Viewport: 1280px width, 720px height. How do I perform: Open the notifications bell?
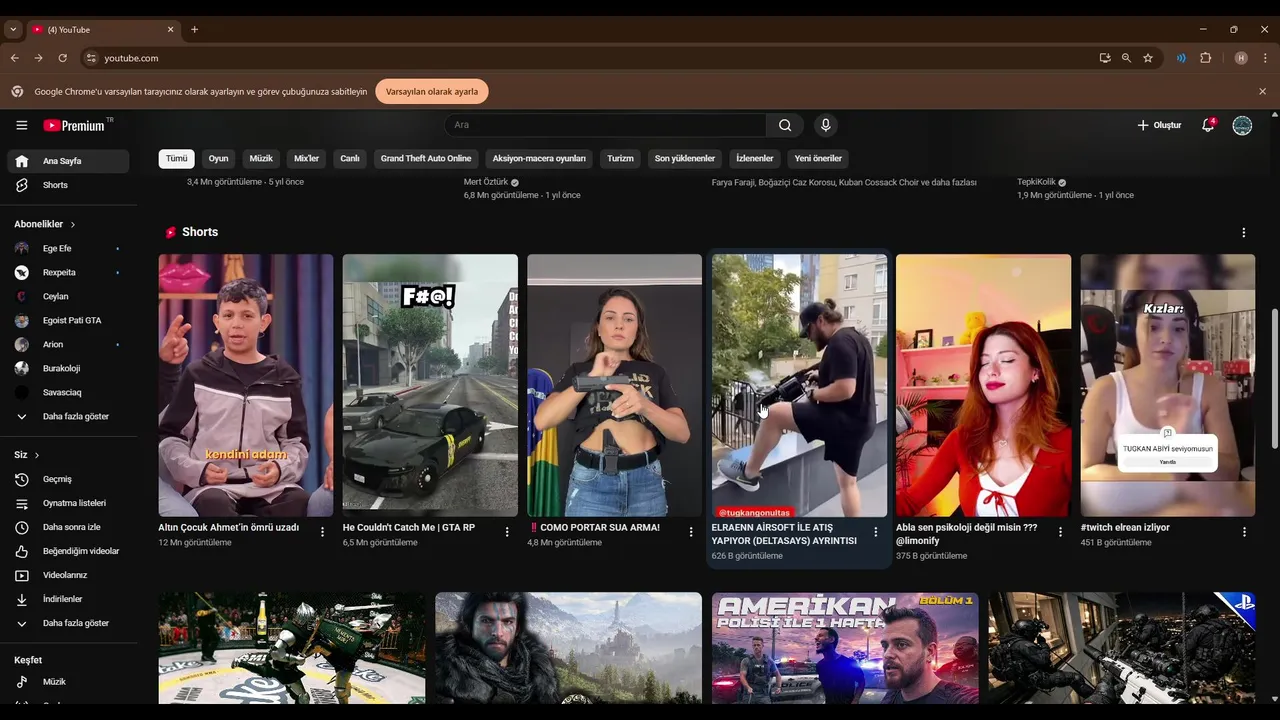pos(1208,125)
